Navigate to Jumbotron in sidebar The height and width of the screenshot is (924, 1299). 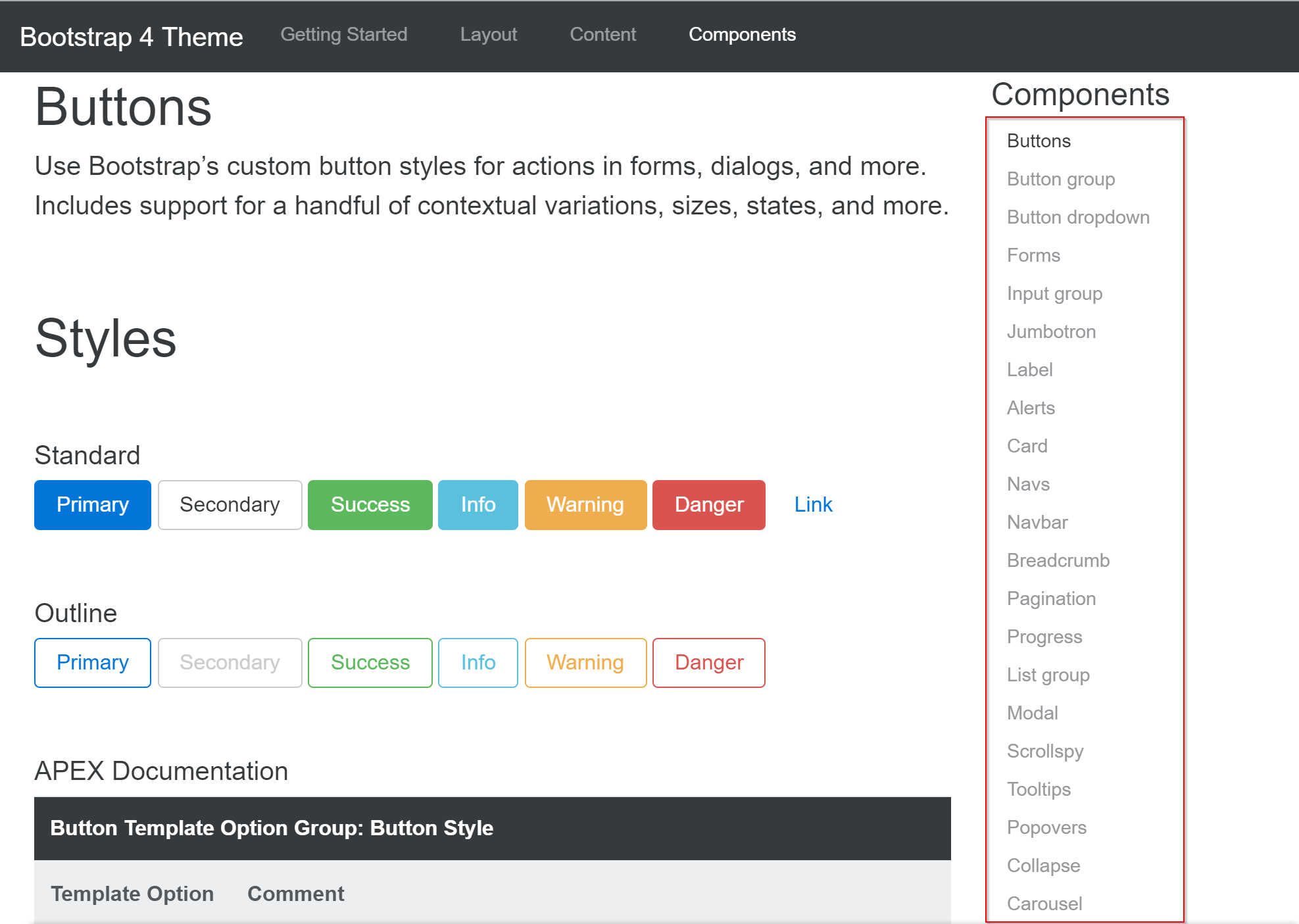point(1051,331)
